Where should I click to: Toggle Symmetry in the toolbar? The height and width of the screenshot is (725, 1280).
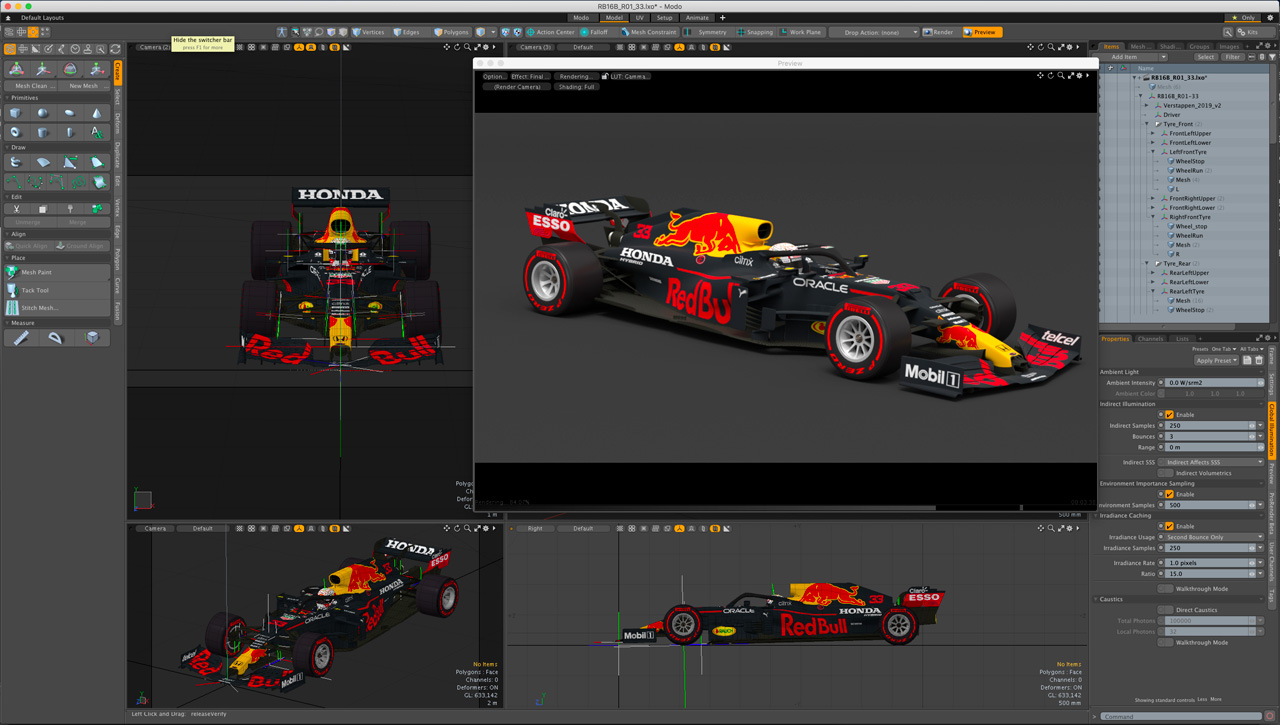(706, 32)
